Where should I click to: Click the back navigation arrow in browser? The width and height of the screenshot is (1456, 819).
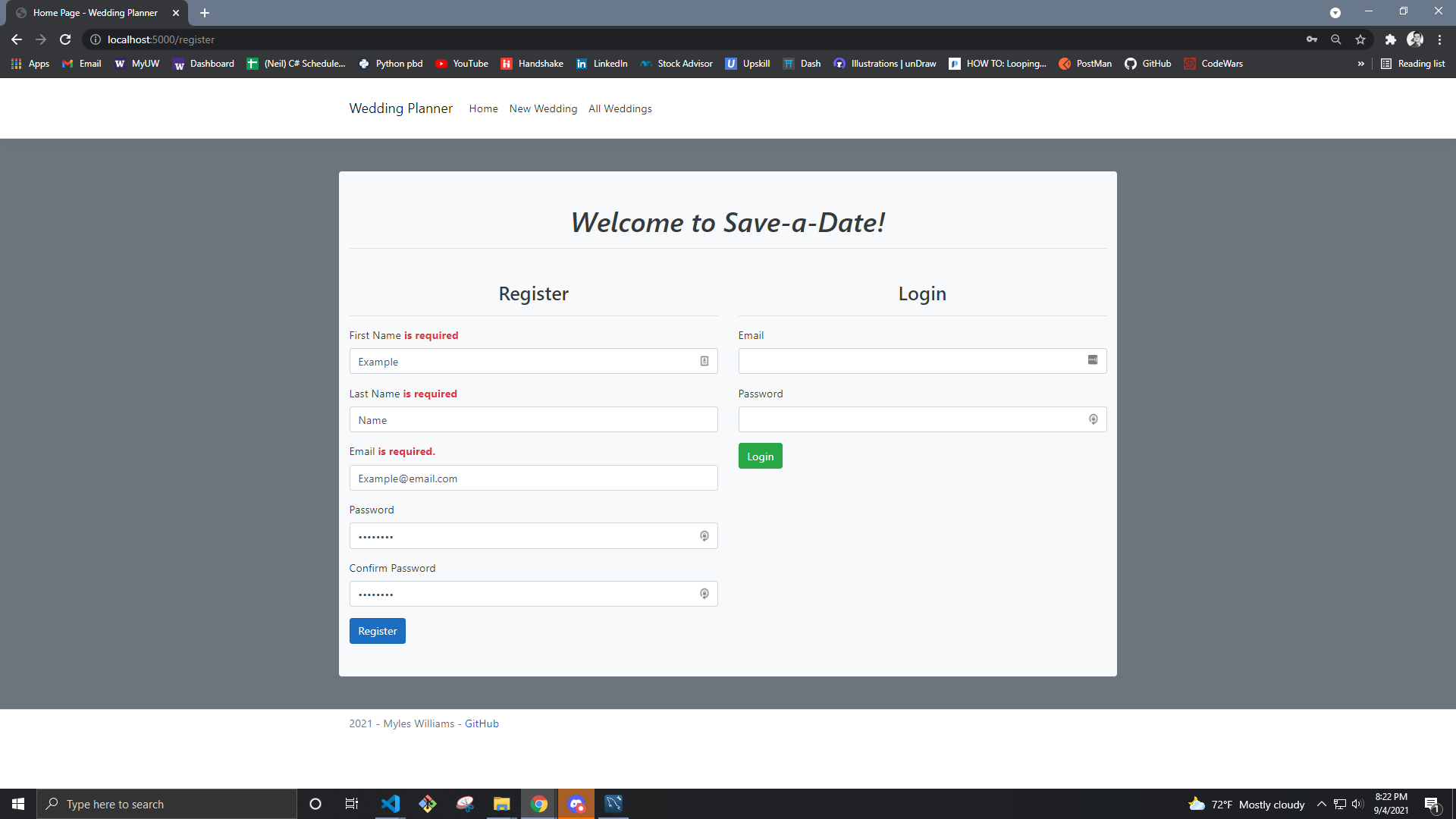(17, 39)
